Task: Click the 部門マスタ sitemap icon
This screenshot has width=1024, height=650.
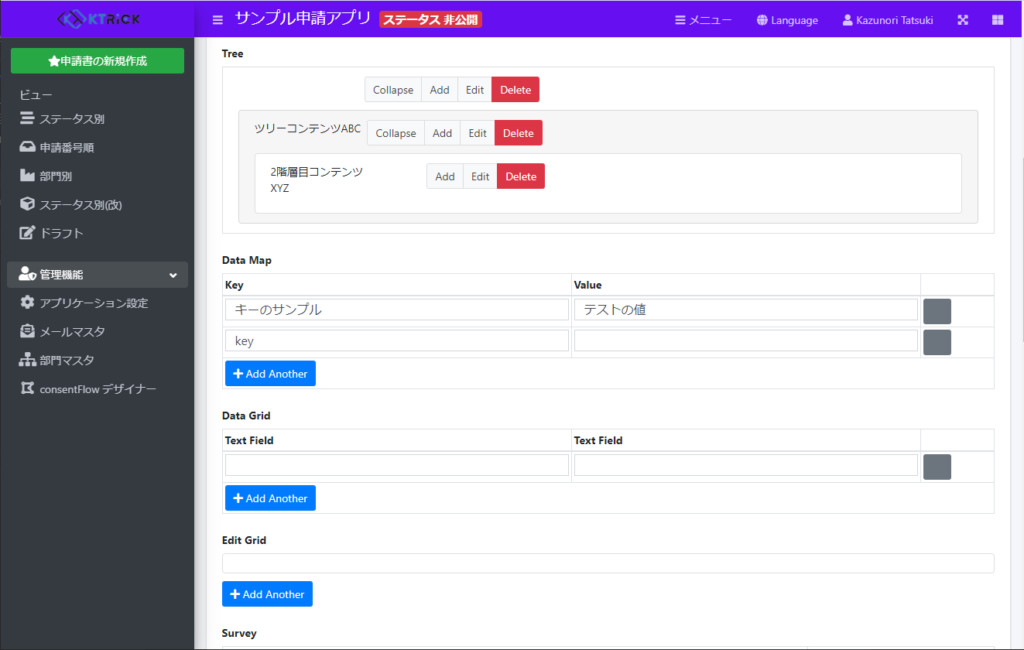Action: click(27, 359)
